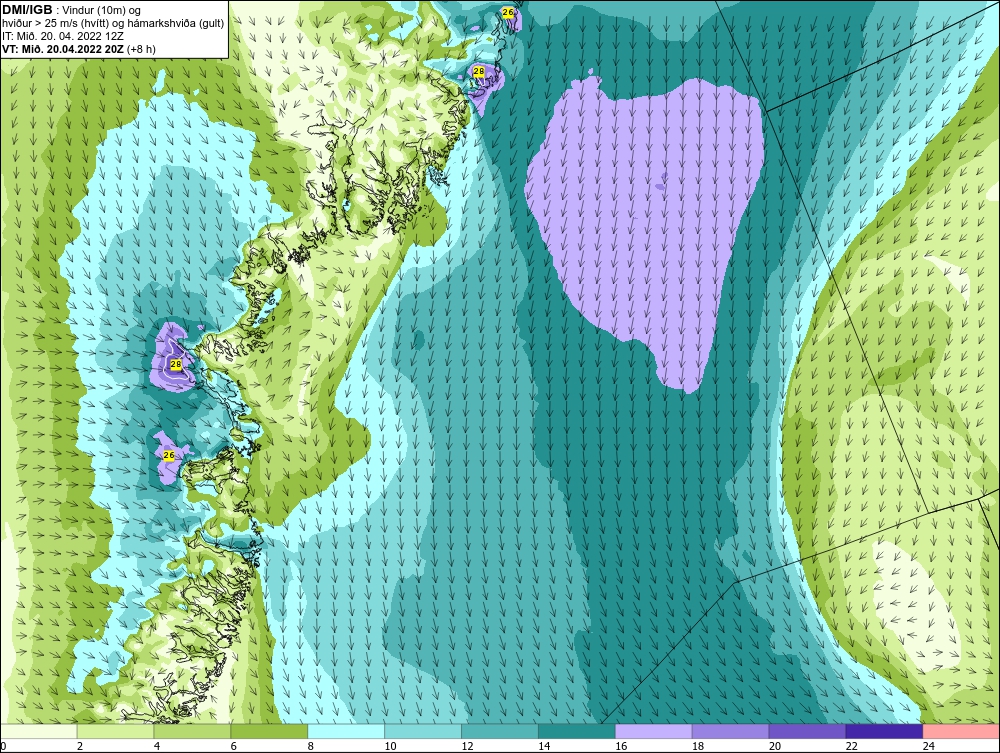Click the legend scale number 22
Image resolution: width=1000 pixels, height=753 pixels.
tap(851, 746)
